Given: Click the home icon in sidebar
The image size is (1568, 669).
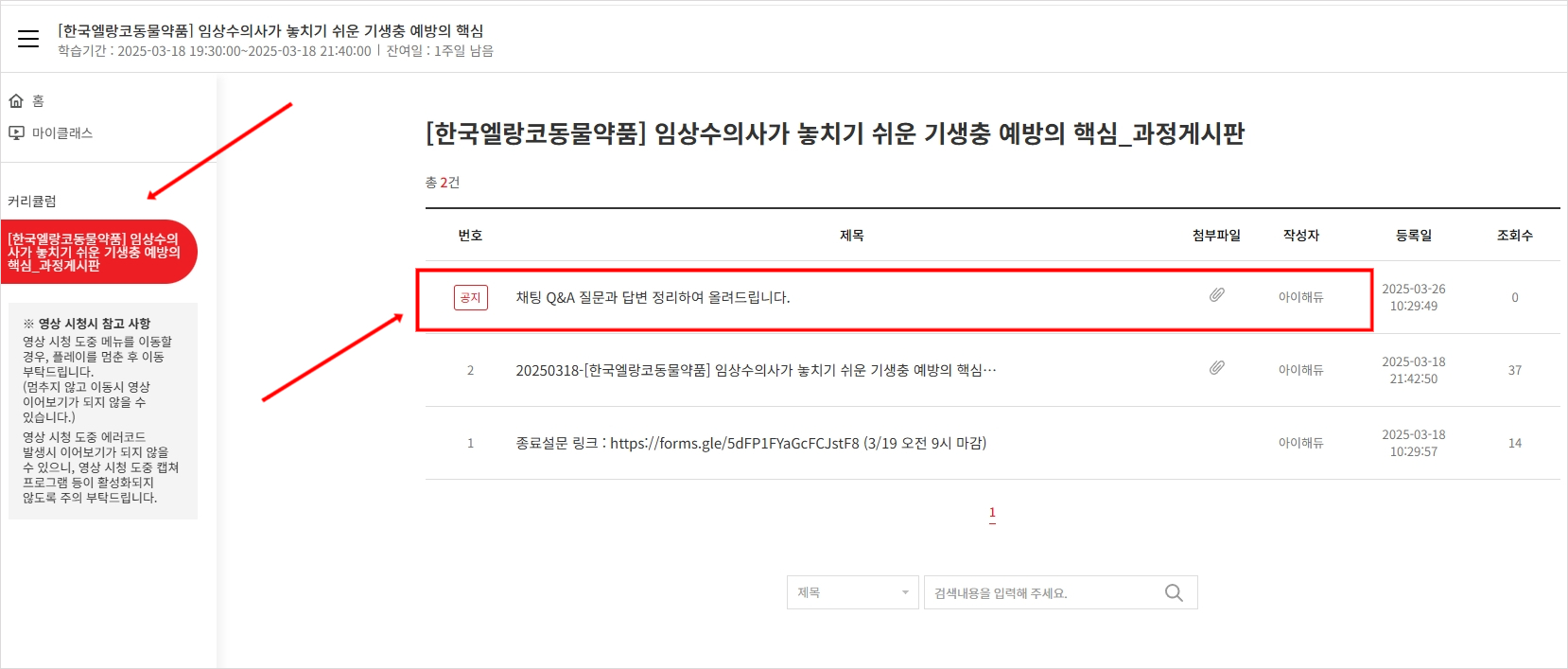Looking at the screenshot, I should pyautogui.click(x=16, y=100).
